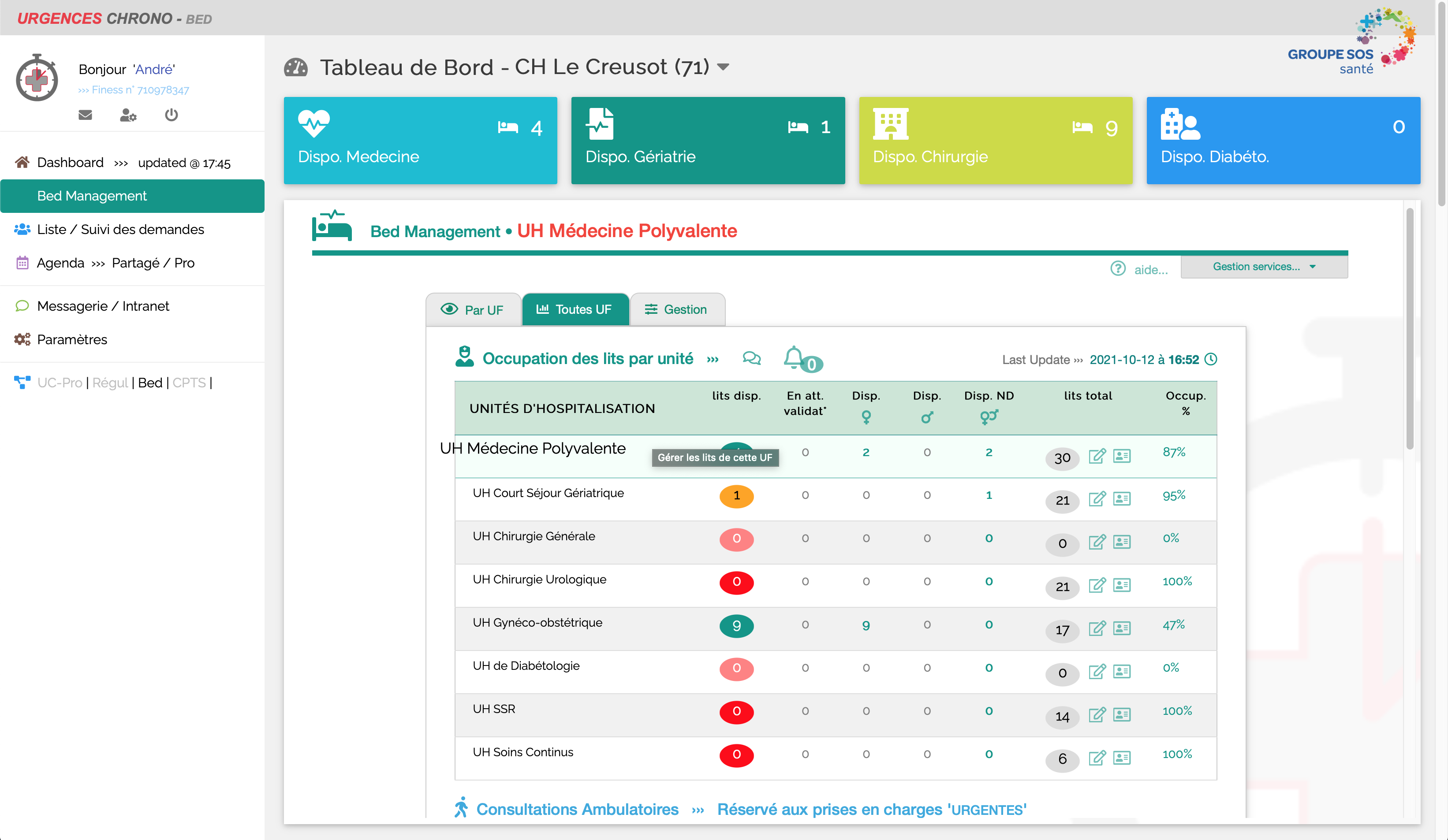The image size is (1448, 840).
Task: Open the mail envelope icon under André
Action: pos(85,115)
